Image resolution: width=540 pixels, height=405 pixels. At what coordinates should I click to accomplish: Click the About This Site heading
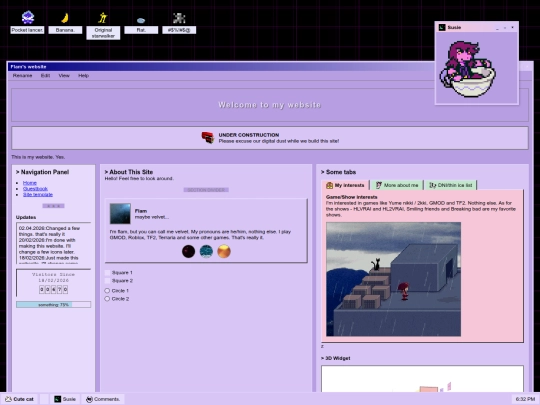(129, 172)
